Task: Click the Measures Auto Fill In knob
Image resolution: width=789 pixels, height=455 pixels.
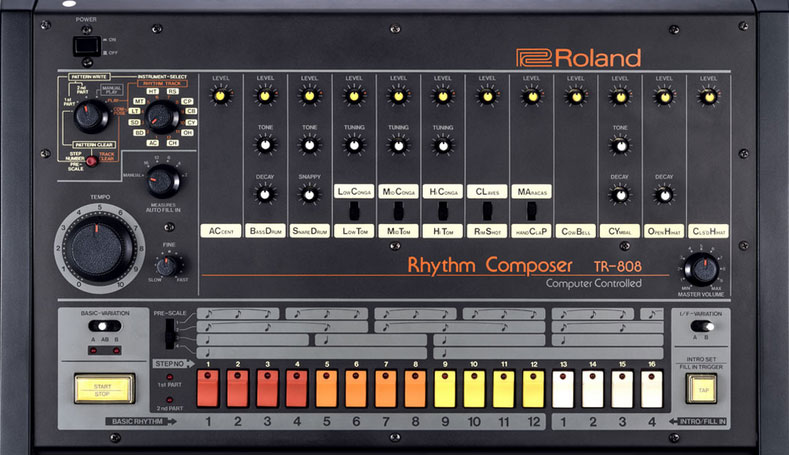Action: [x=163, y=181]
